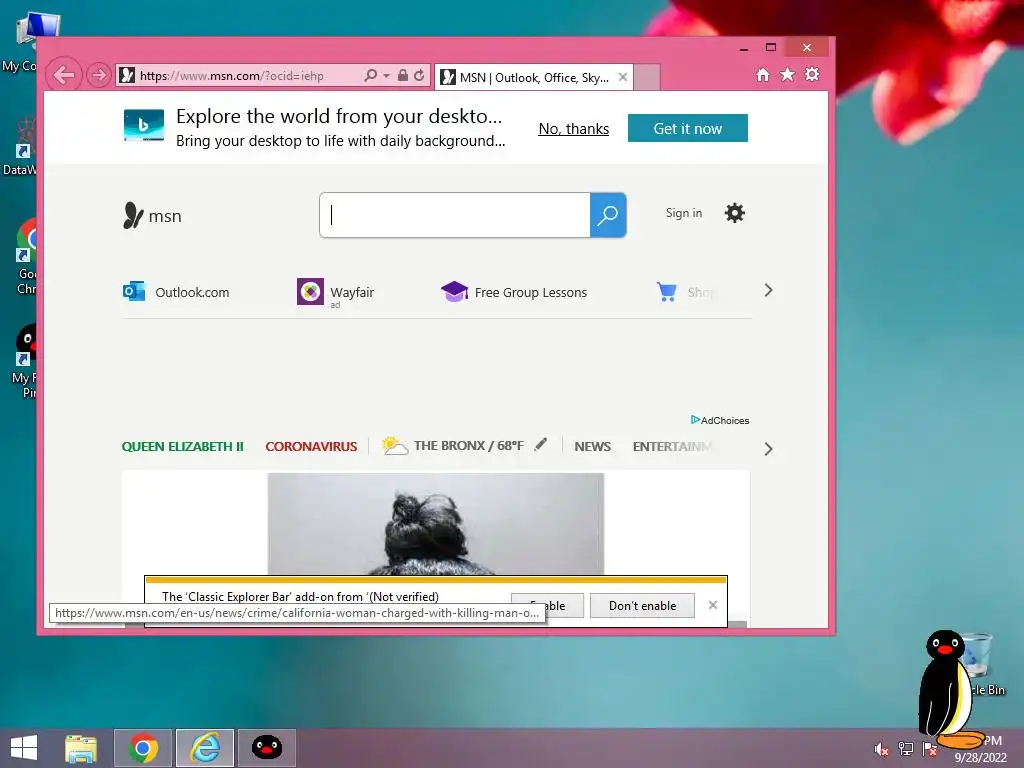The image size is (1024, 768).
Task: Click the Pingu penguin taskbar icon
Action: [x=266, y=748]
